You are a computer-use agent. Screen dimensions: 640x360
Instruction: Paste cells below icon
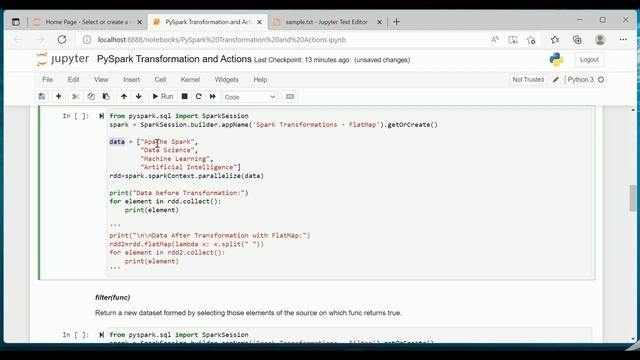106,97
